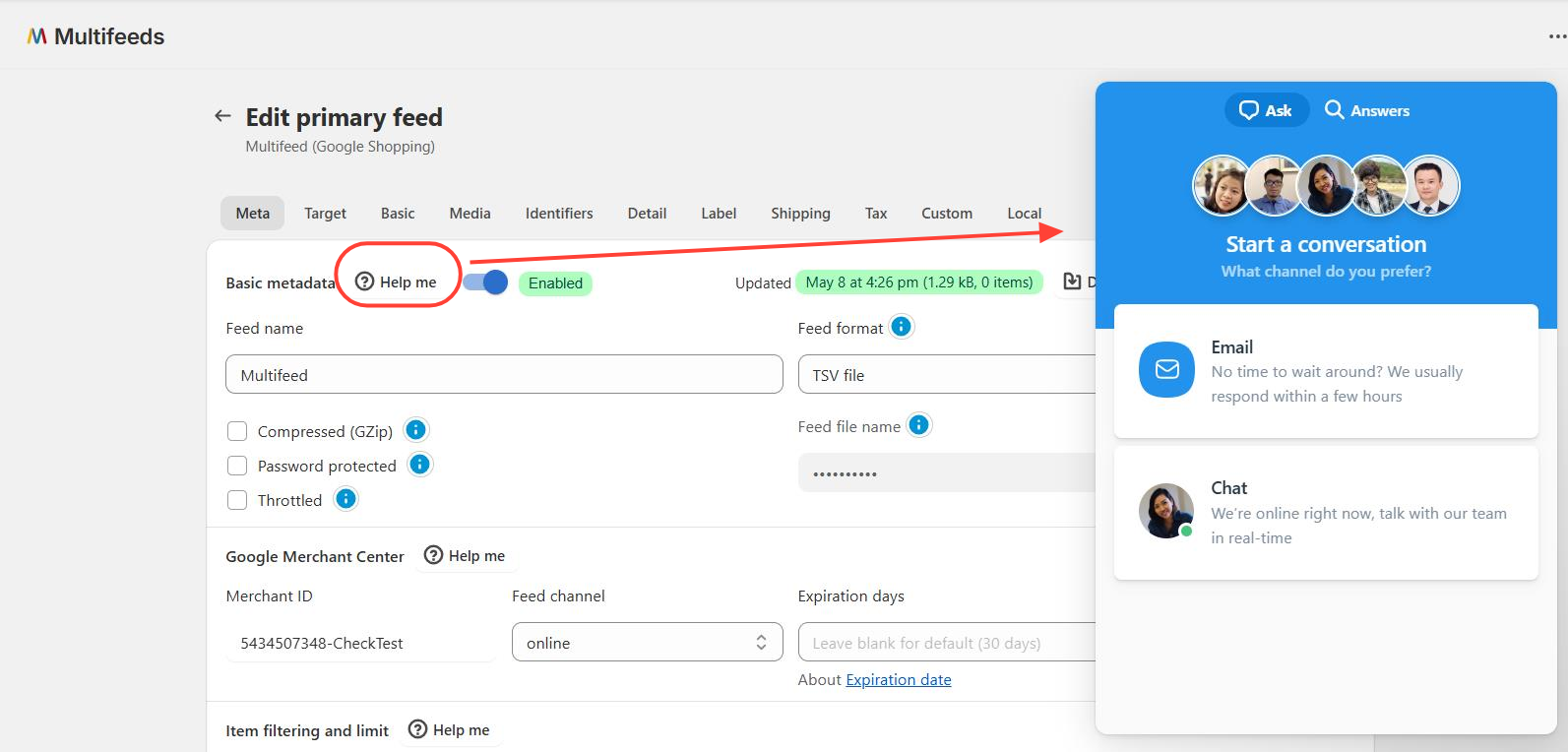Screen dimensions: 1568x752
Task: Click the download icon beside the Updated badge
Action: 1073,282
